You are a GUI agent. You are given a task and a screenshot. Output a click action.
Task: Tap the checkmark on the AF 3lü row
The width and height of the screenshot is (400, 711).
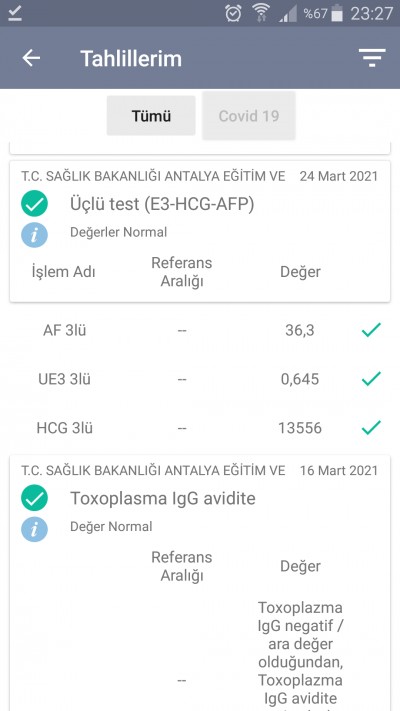[371, 330]
